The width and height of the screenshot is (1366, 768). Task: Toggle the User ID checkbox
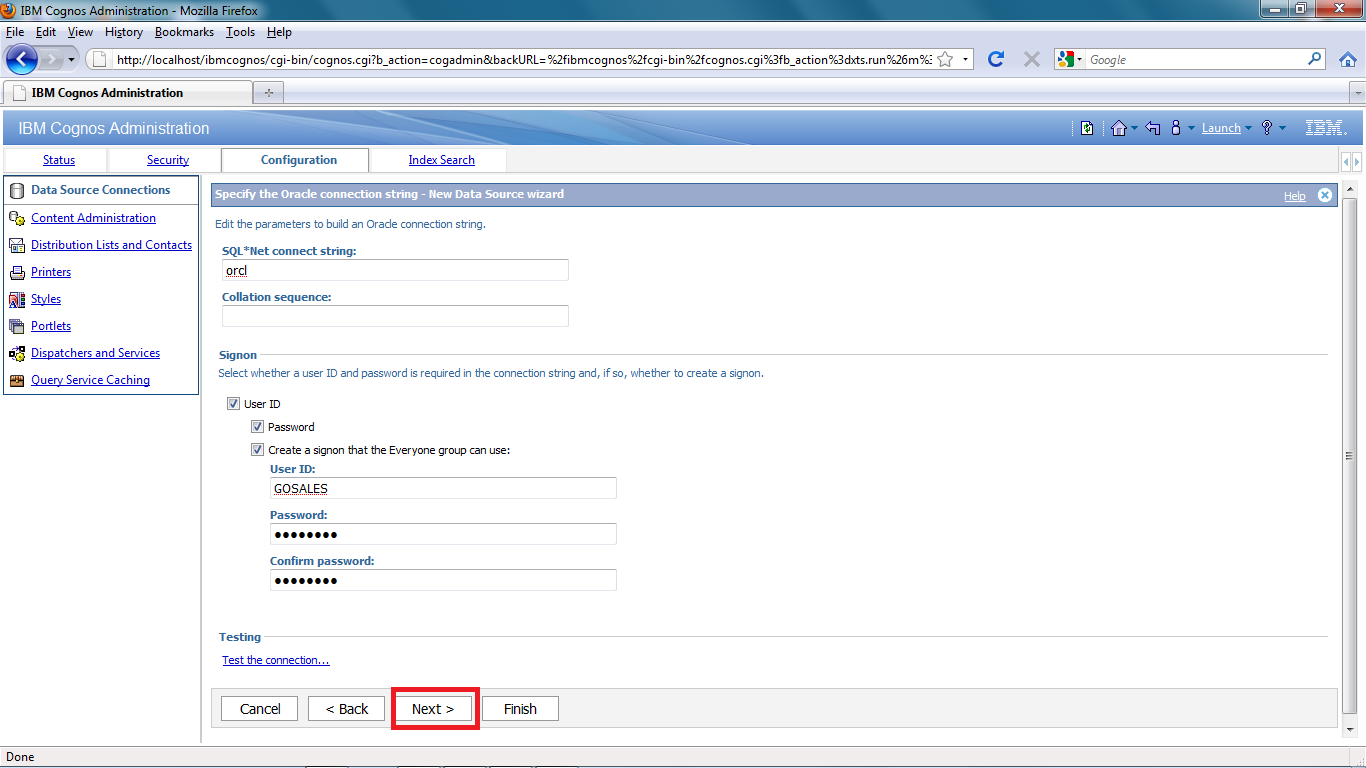pos(233,404)
